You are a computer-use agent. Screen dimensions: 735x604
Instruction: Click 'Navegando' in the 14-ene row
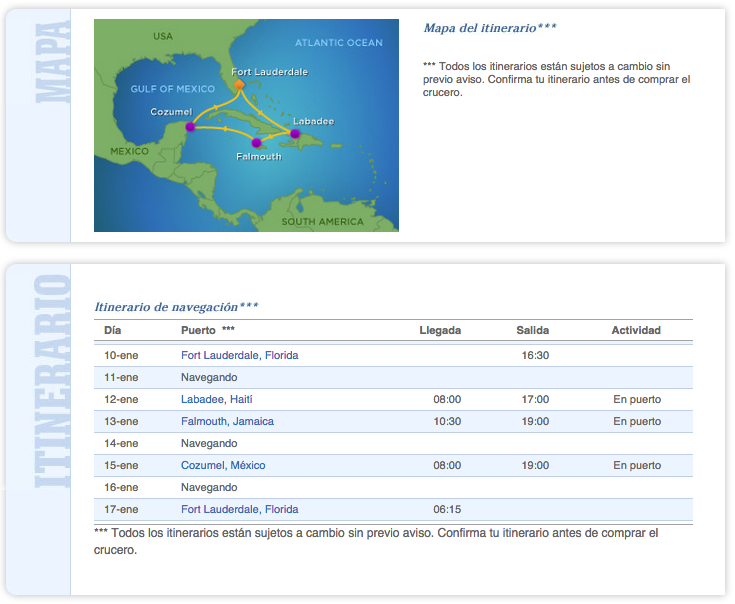209,443
